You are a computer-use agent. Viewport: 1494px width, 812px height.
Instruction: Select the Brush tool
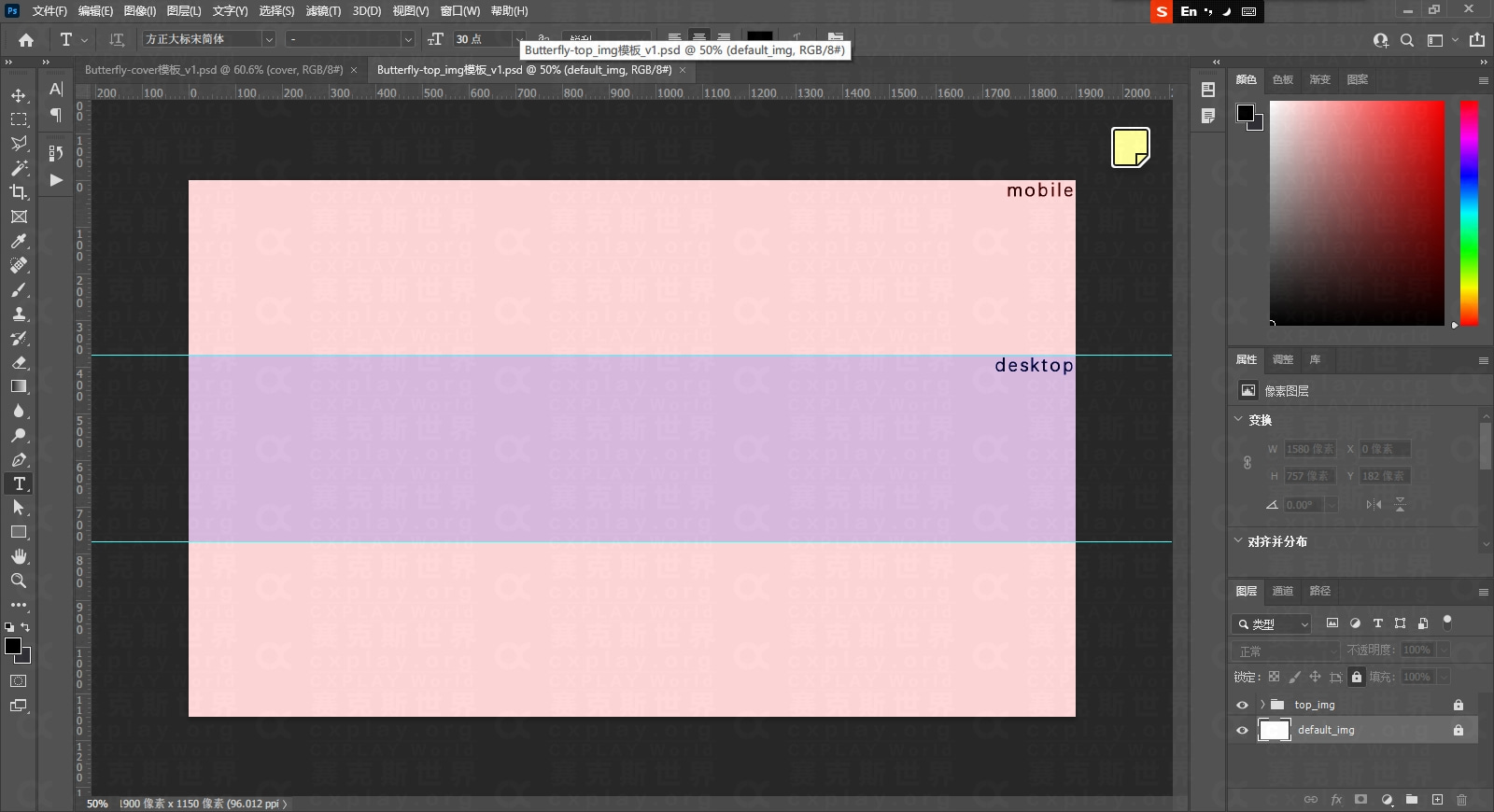19,289
